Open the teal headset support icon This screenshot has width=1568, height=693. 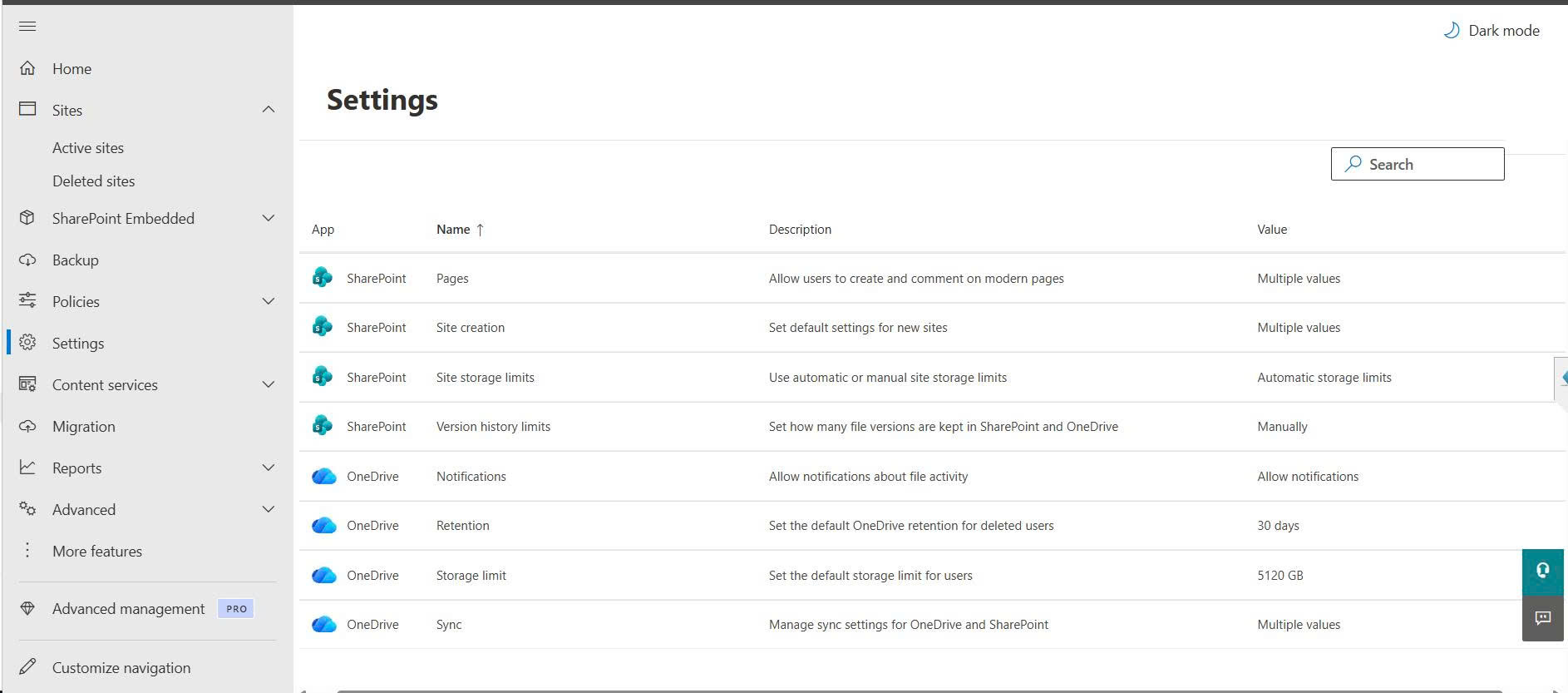pos(1543,572)
